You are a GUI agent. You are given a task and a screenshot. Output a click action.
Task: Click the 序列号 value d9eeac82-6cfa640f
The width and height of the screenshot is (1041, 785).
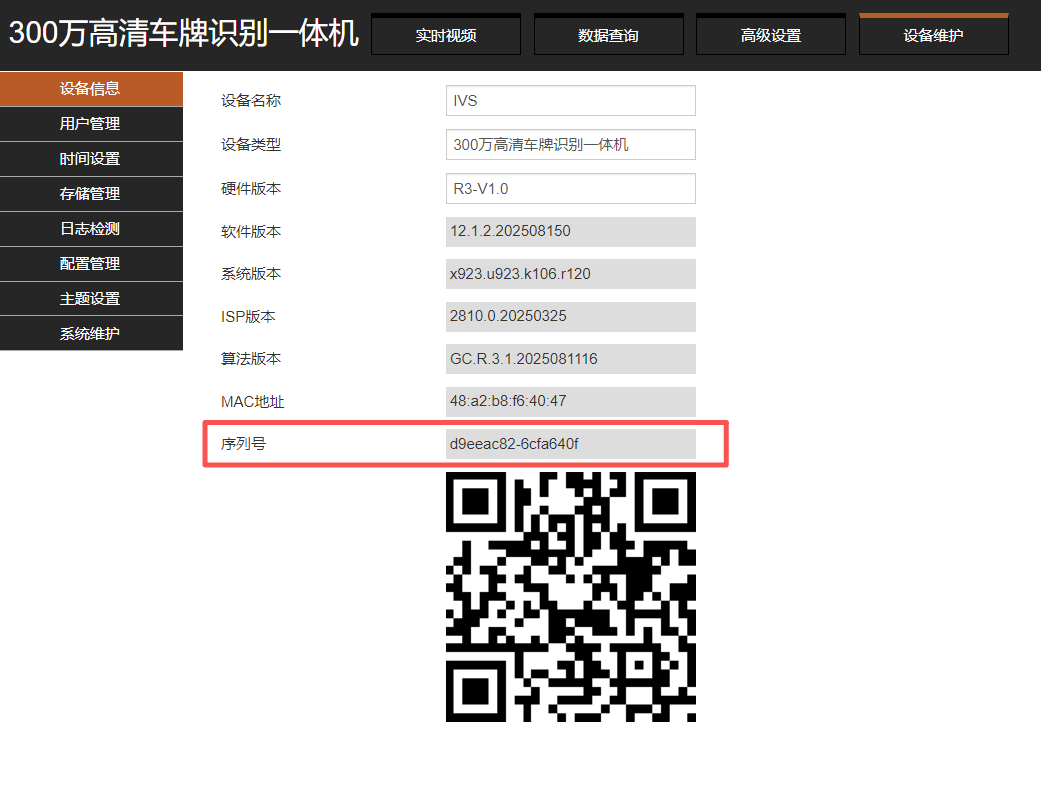(x=570, y=444)
